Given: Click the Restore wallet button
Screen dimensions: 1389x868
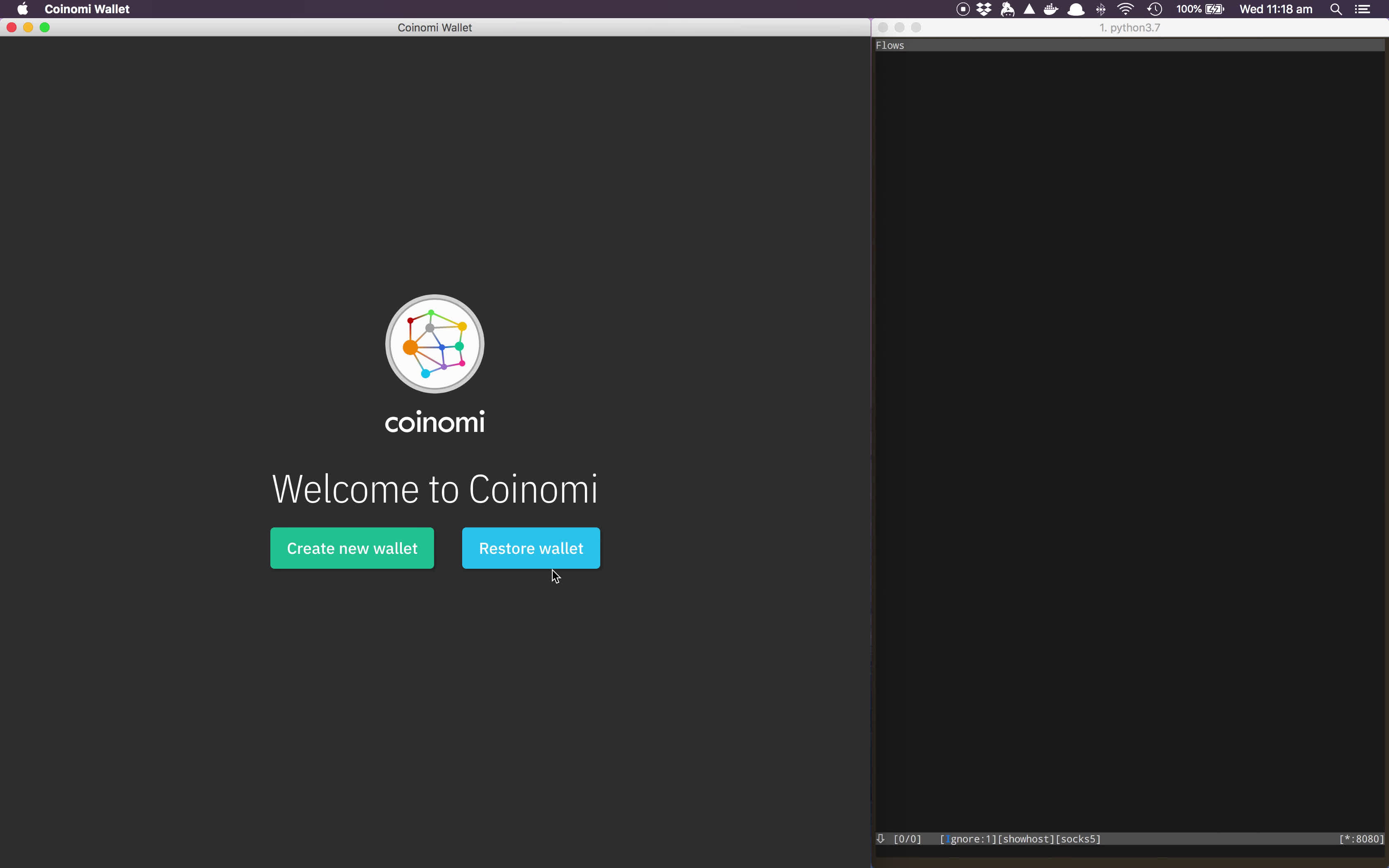Looking at the screenshot, I should tap(531, 548).
